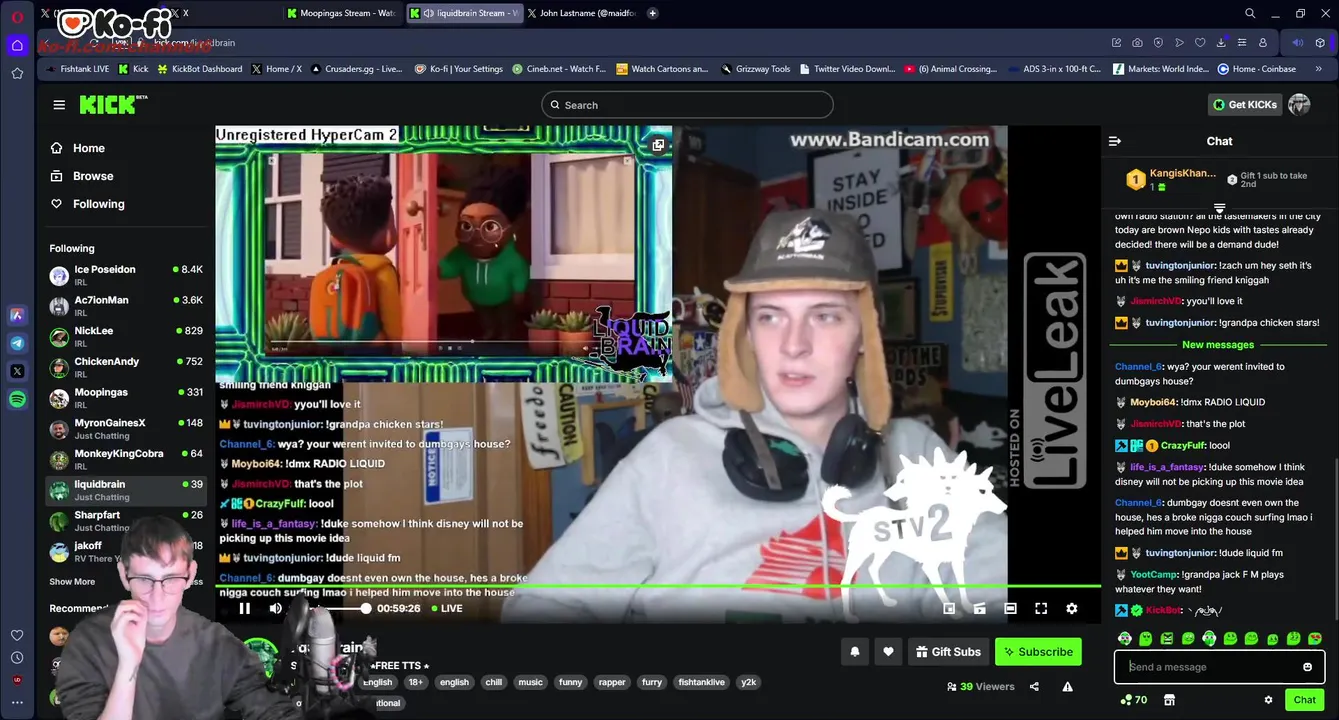The height and width of the screenshot is (720, 1339).
Task: Open Ice Poseidon's channel from Following
Action: point(126,275)
